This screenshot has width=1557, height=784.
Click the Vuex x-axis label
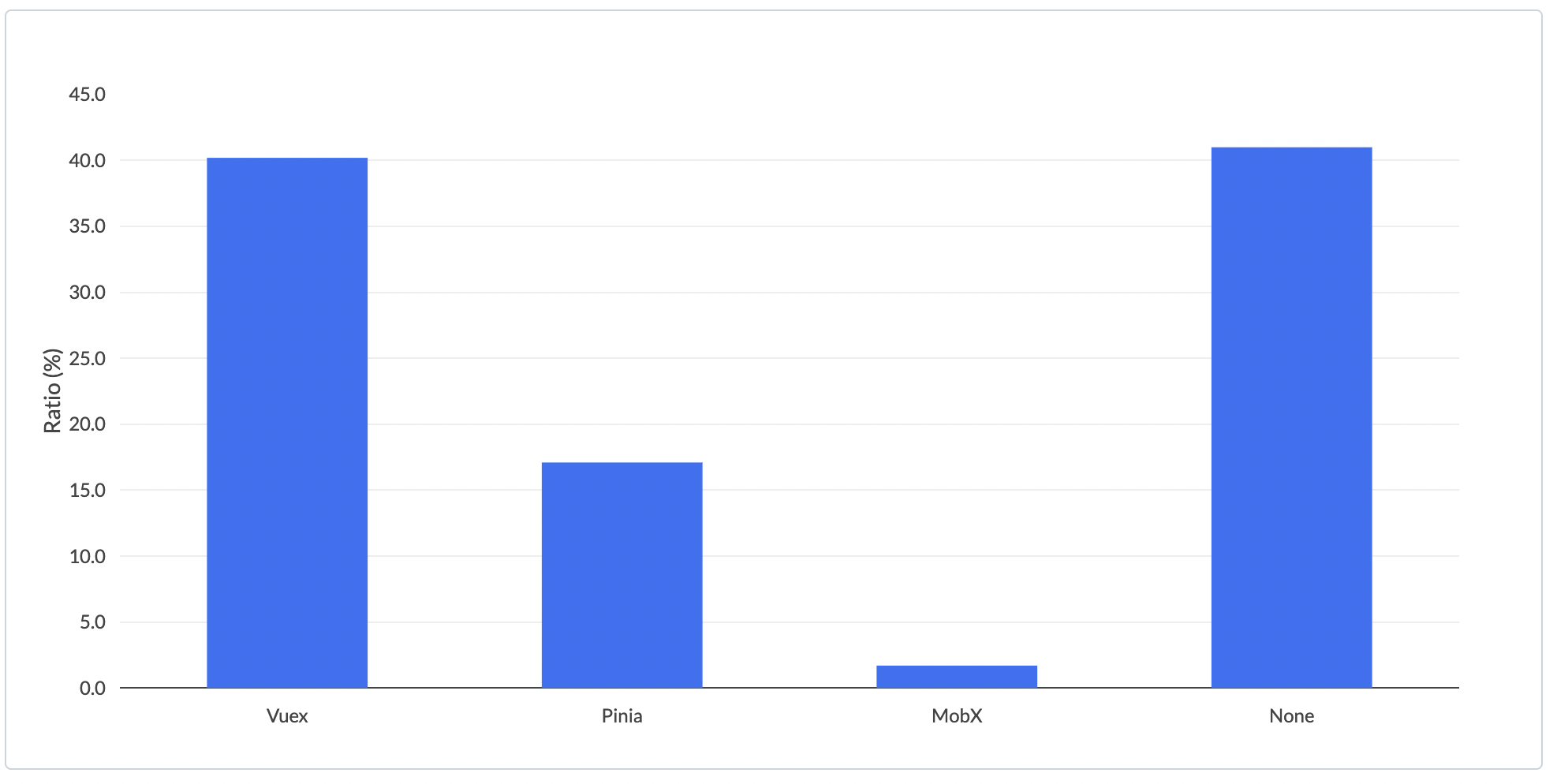(x=287, y=716)
